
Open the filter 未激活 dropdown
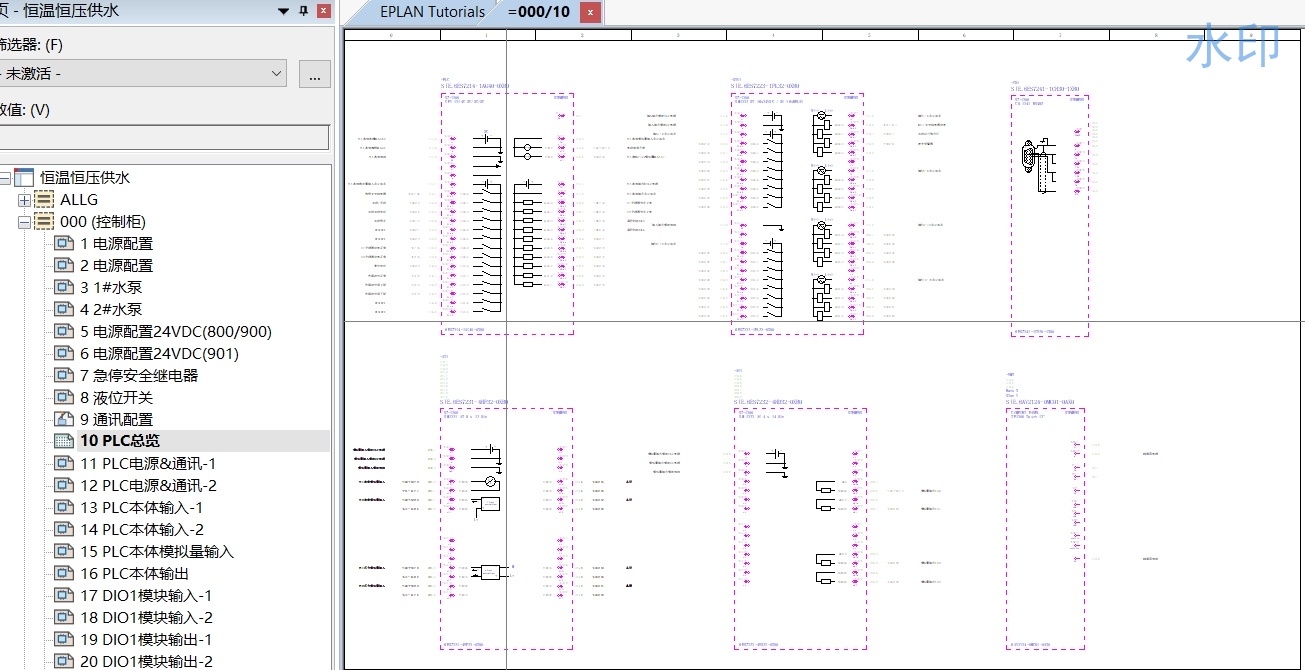click(277, 73)
